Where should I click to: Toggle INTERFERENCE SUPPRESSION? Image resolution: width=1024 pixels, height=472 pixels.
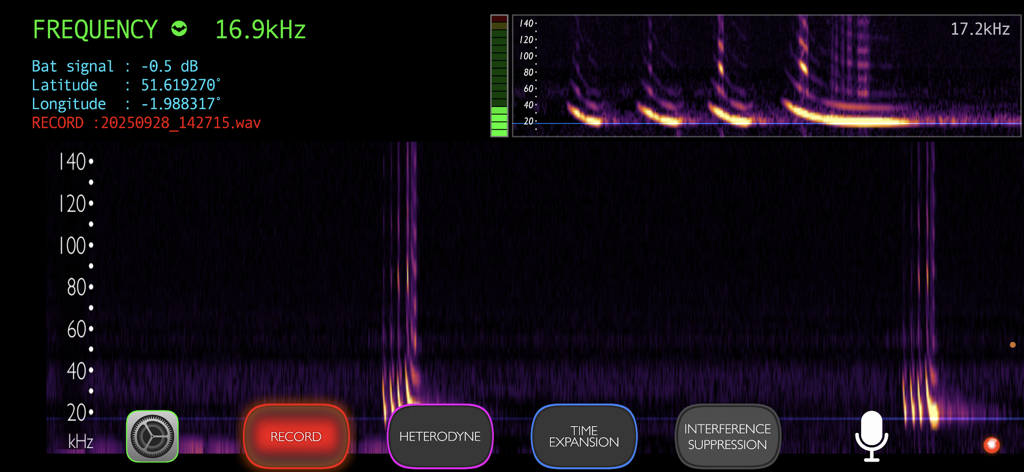[728, 435]
